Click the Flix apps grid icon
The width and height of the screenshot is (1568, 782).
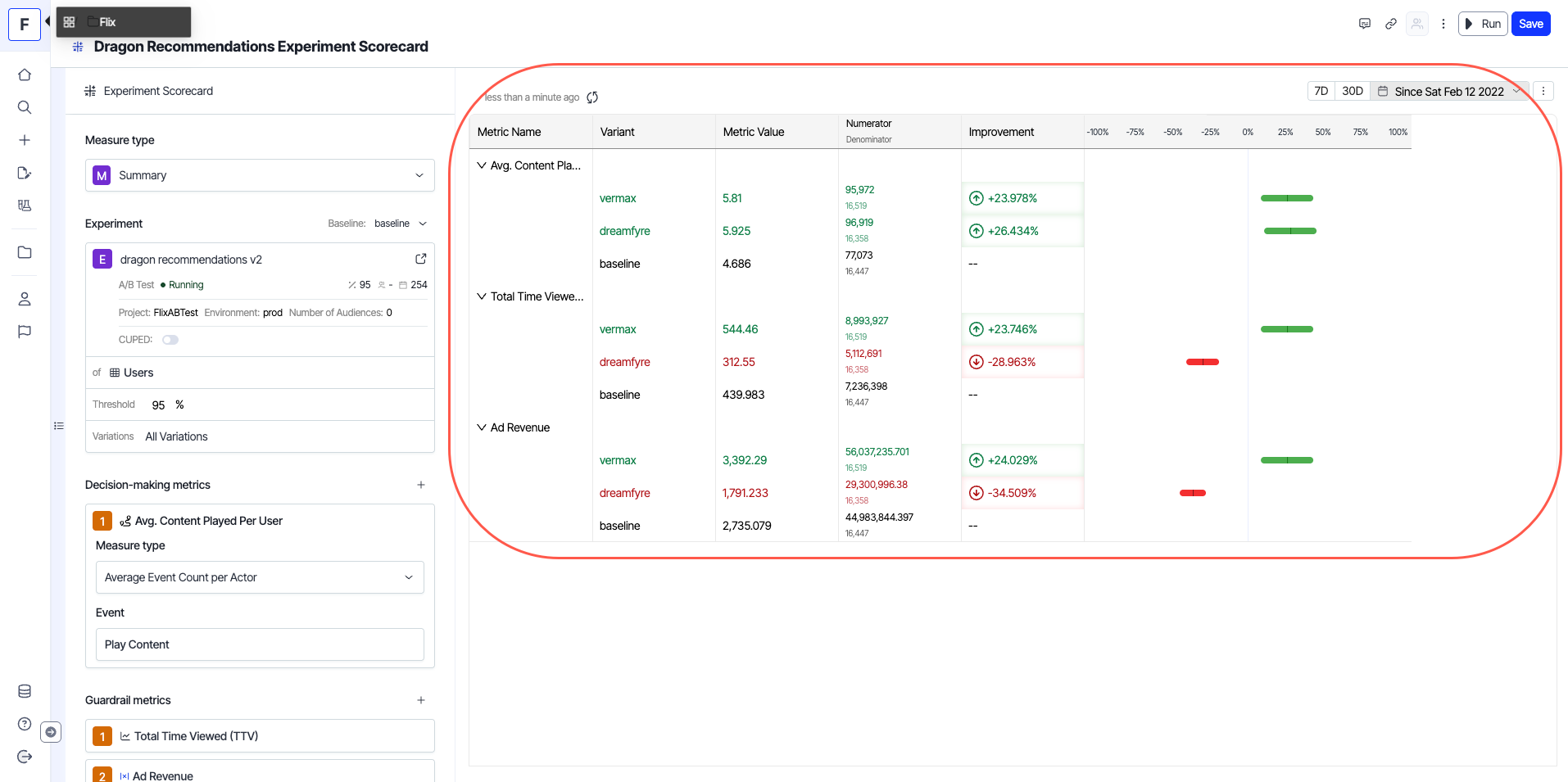pyautogui.click(x=70, y=22)
